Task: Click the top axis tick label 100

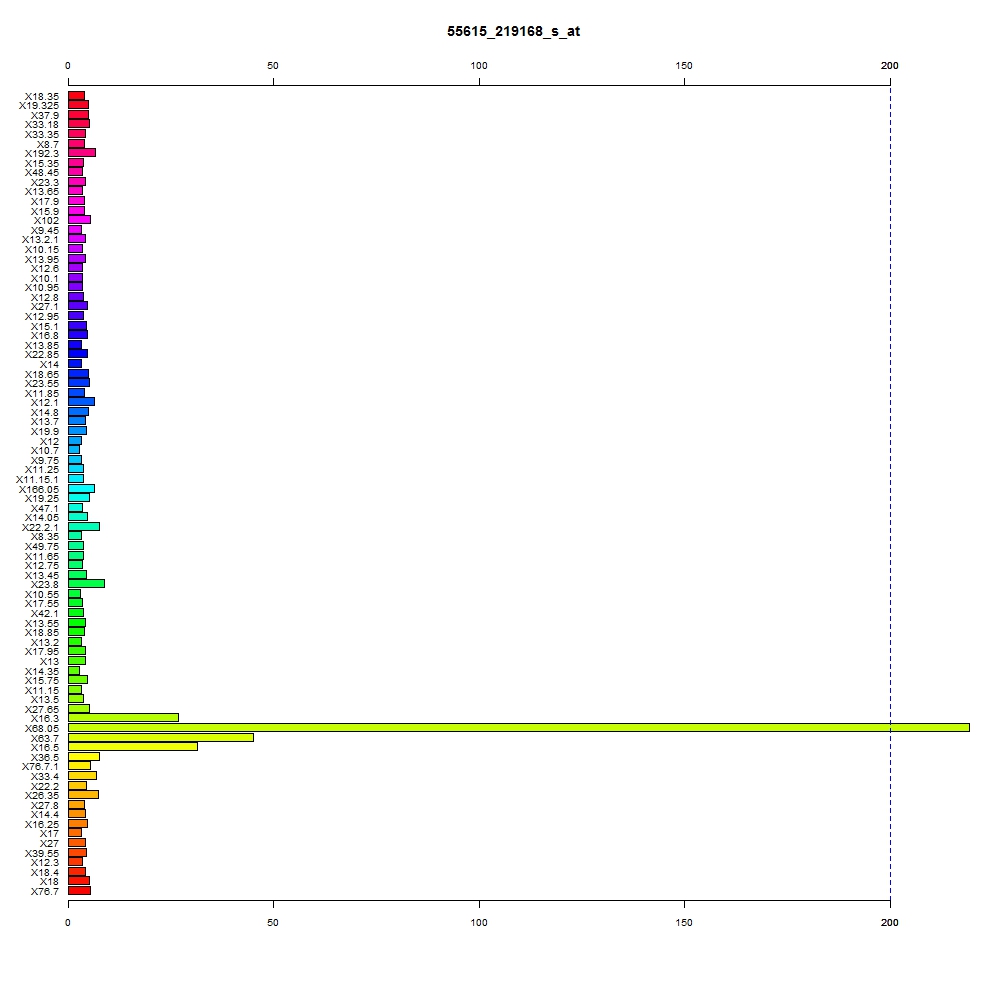Action: (x=479, y=66)
